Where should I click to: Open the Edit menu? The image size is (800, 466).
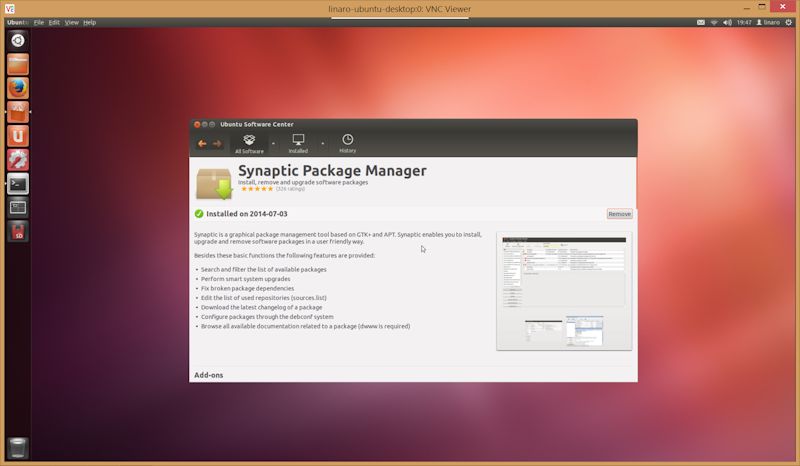[x=54, y=22]
